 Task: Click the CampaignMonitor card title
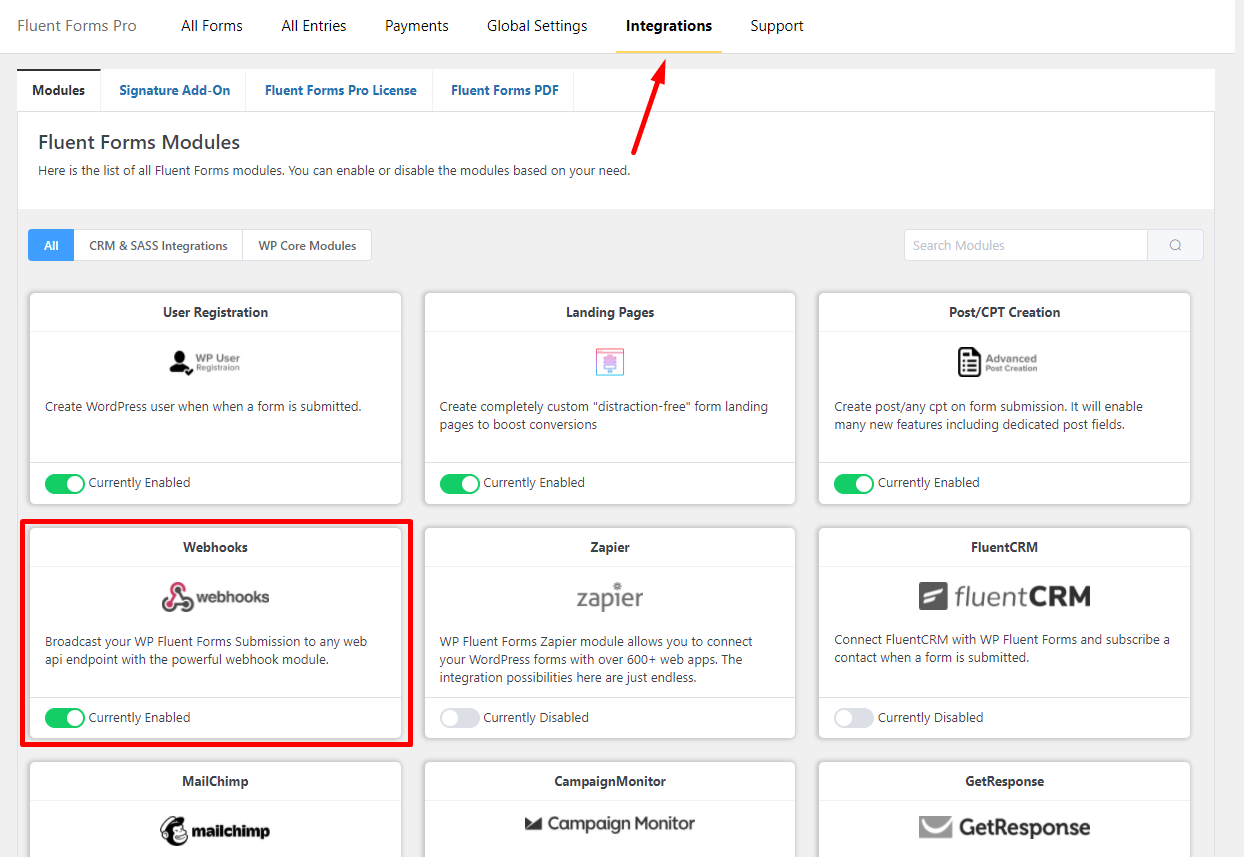tap(610, 781)
